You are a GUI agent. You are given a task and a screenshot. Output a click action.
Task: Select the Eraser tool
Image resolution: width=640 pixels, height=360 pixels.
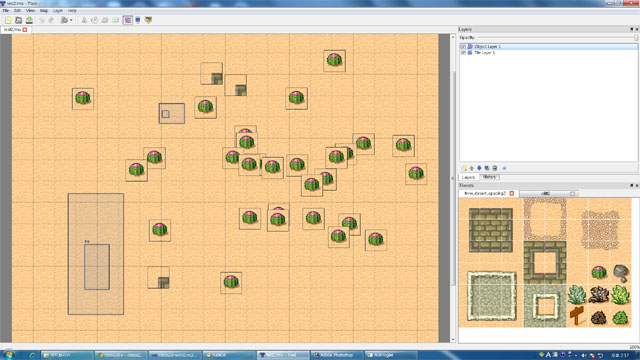[105, 20]
